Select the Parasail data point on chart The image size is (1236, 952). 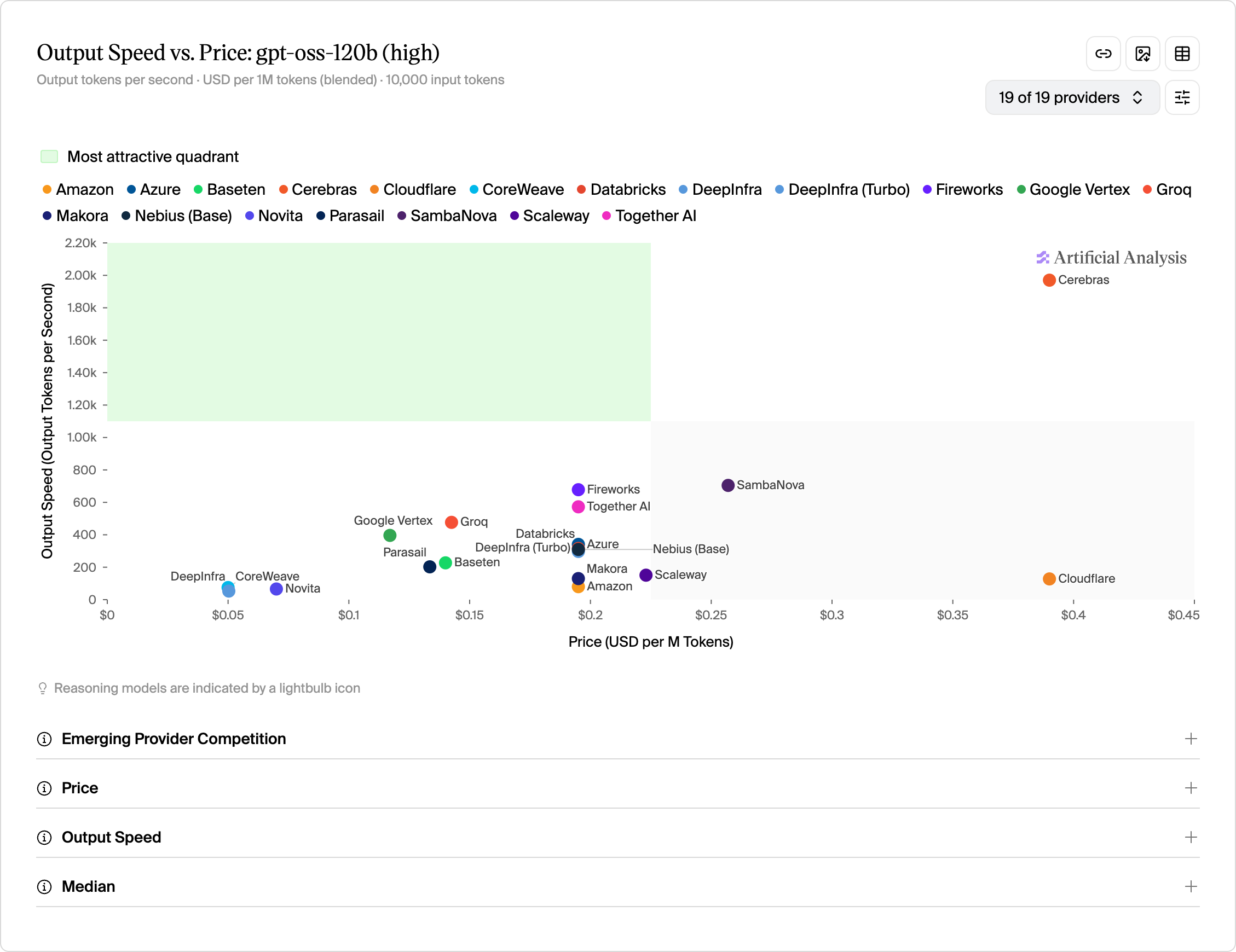(430, 566)
